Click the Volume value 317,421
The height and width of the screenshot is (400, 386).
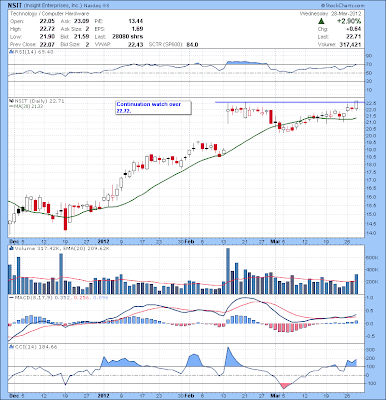pyautogui.click(x=350, y=44)
